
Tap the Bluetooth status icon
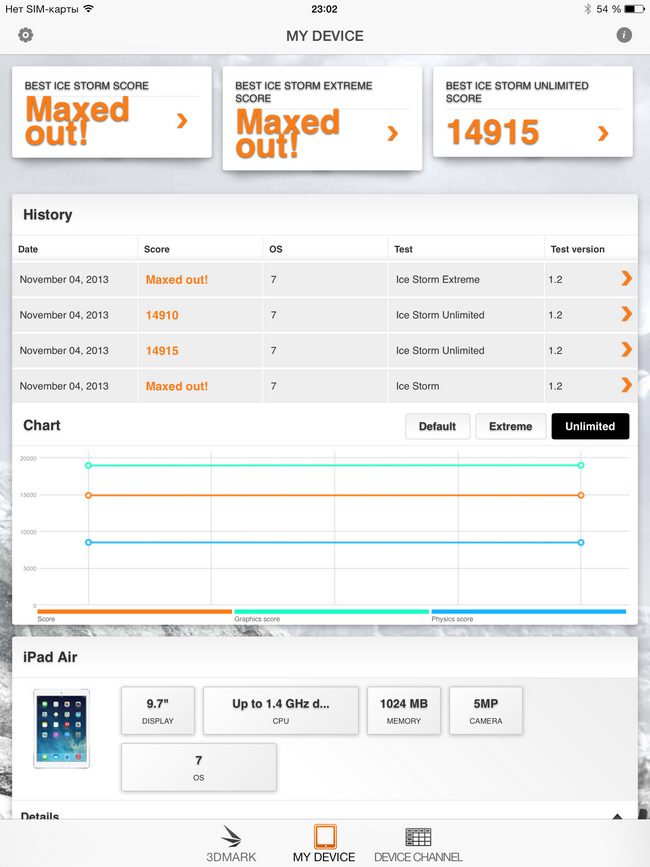[x=588, y=9]
